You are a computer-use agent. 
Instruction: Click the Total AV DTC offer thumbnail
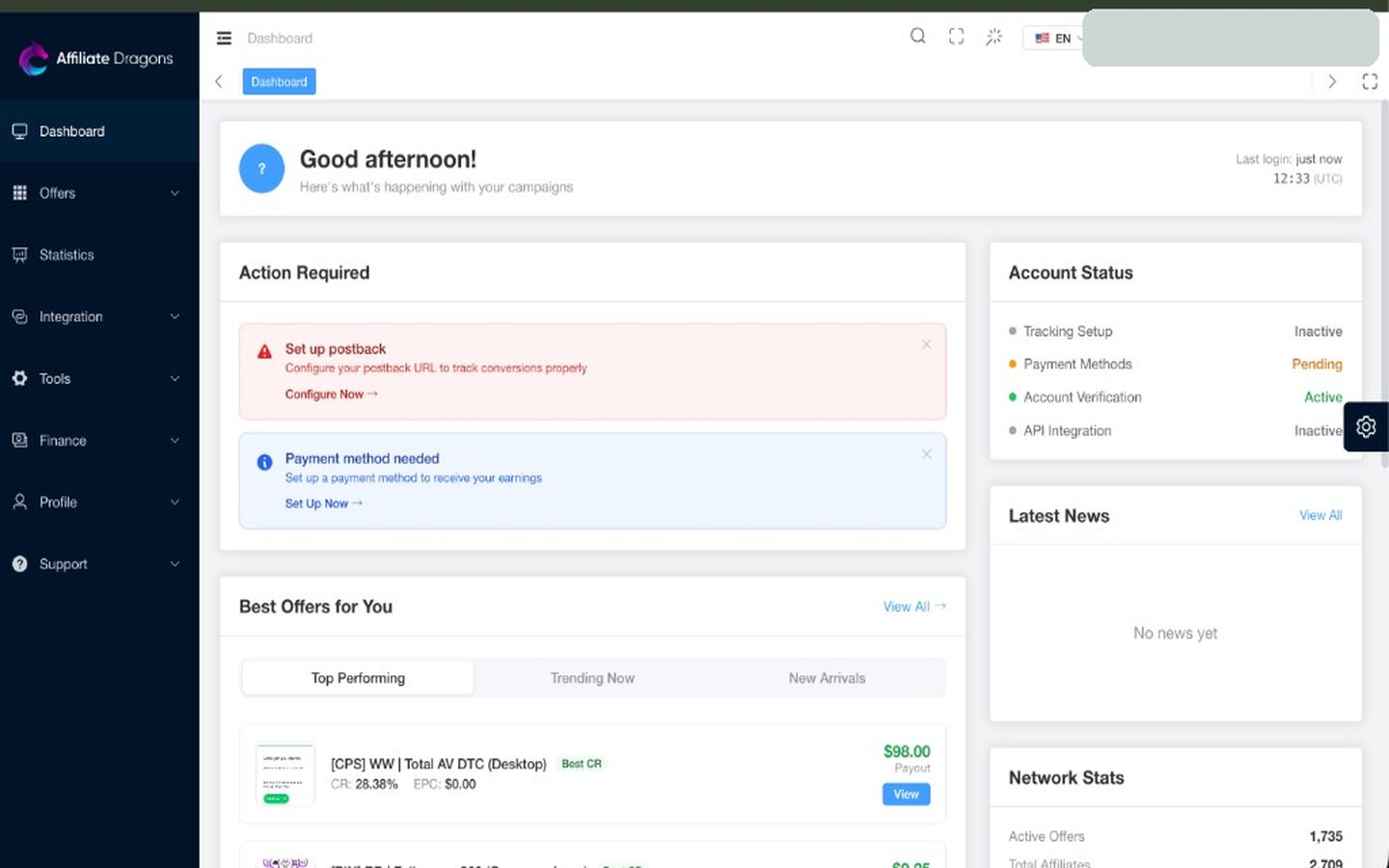point(285,773)
